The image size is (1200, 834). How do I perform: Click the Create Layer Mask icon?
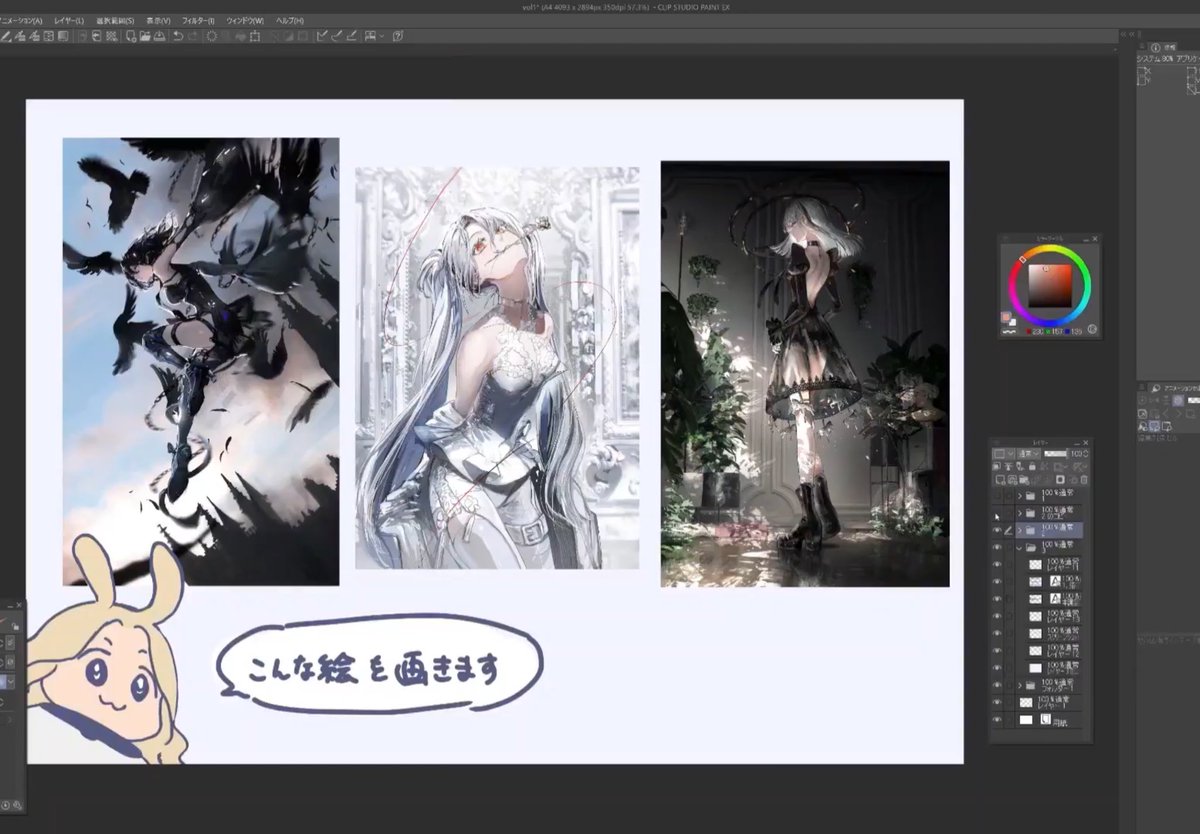click(x=1060, y=479)
